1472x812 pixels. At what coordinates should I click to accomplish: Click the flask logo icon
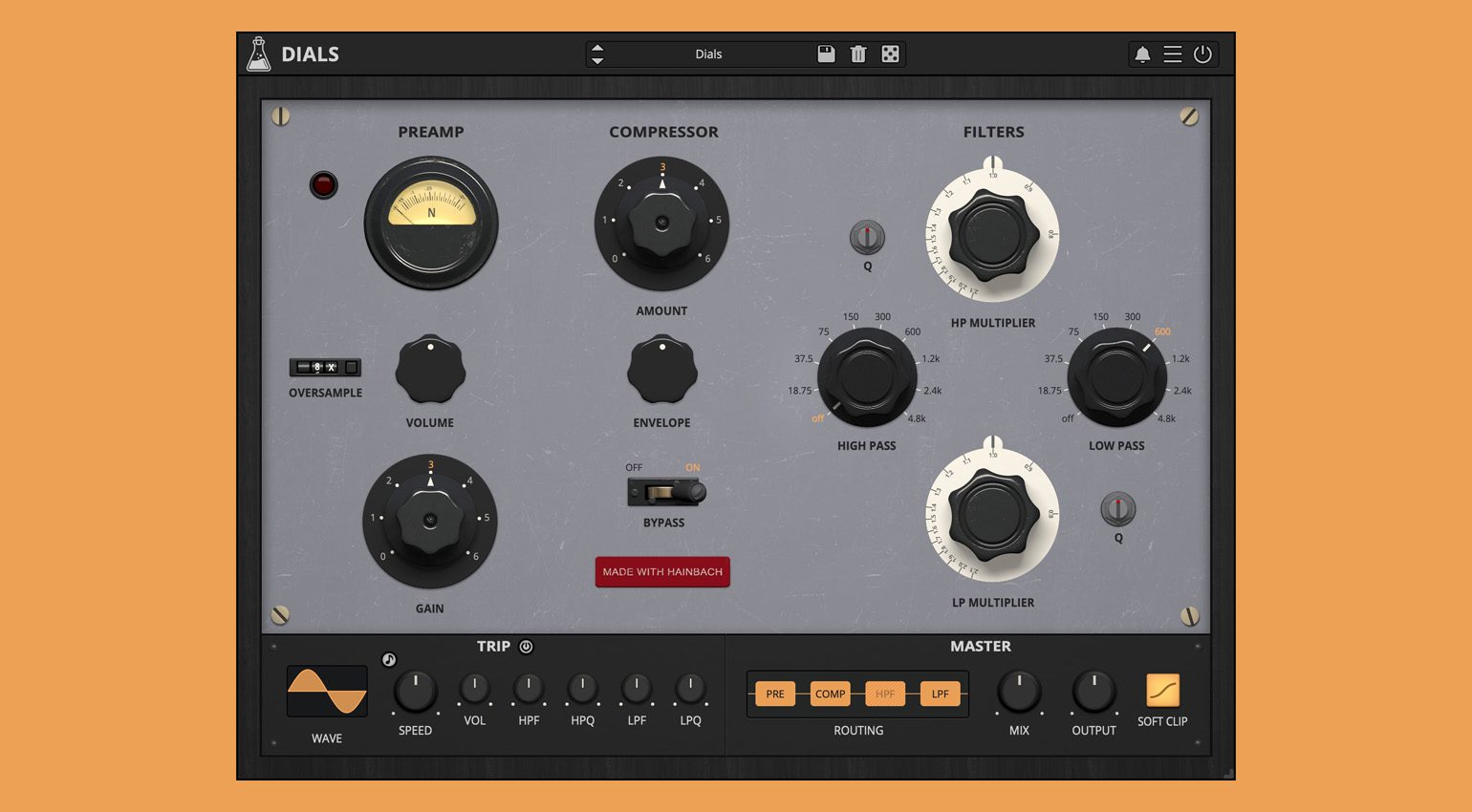(258, 54)
